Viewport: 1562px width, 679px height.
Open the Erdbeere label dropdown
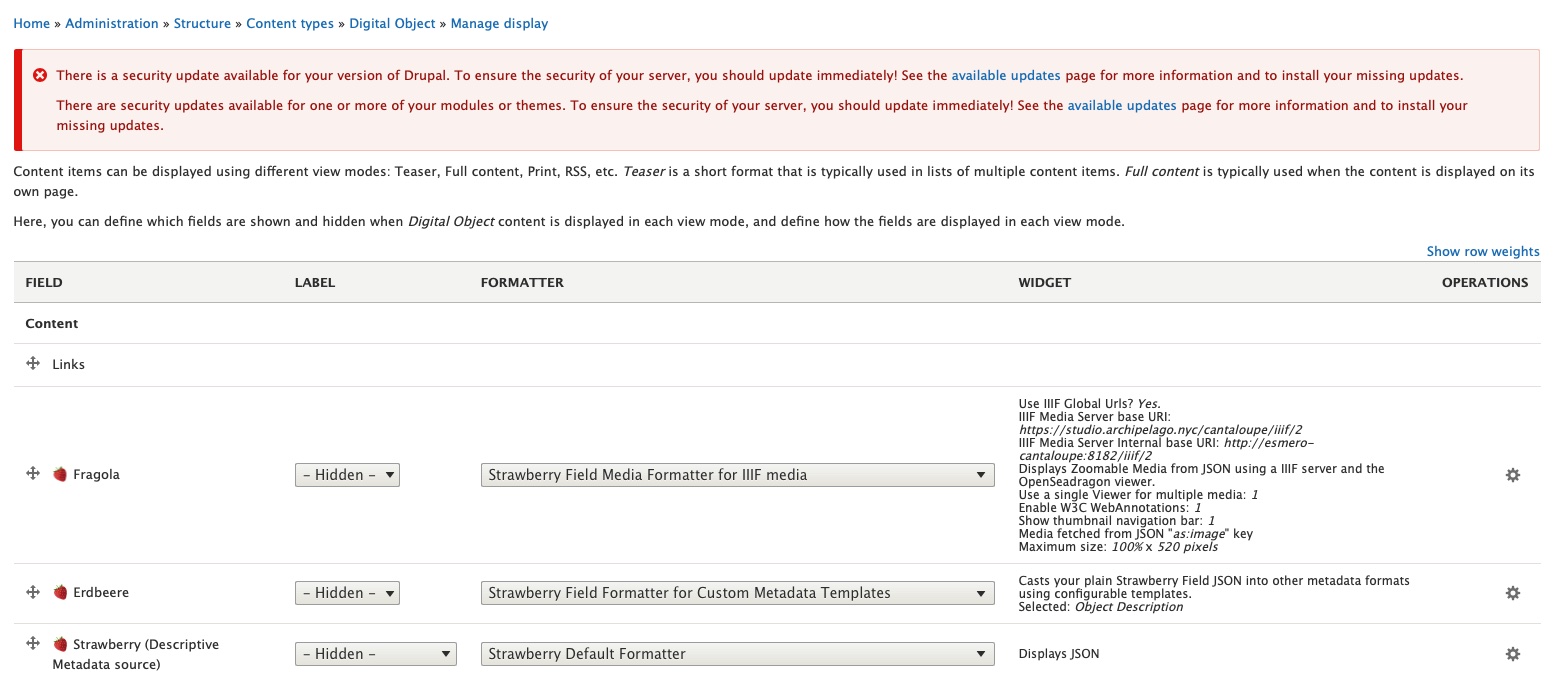click(x=347, y=593)
